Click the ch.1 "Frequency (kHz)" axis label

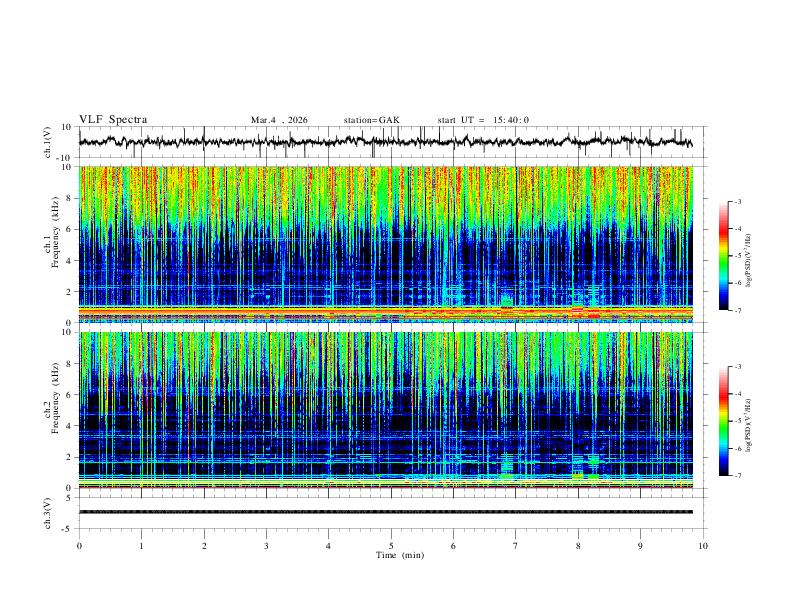coord(55,232)
